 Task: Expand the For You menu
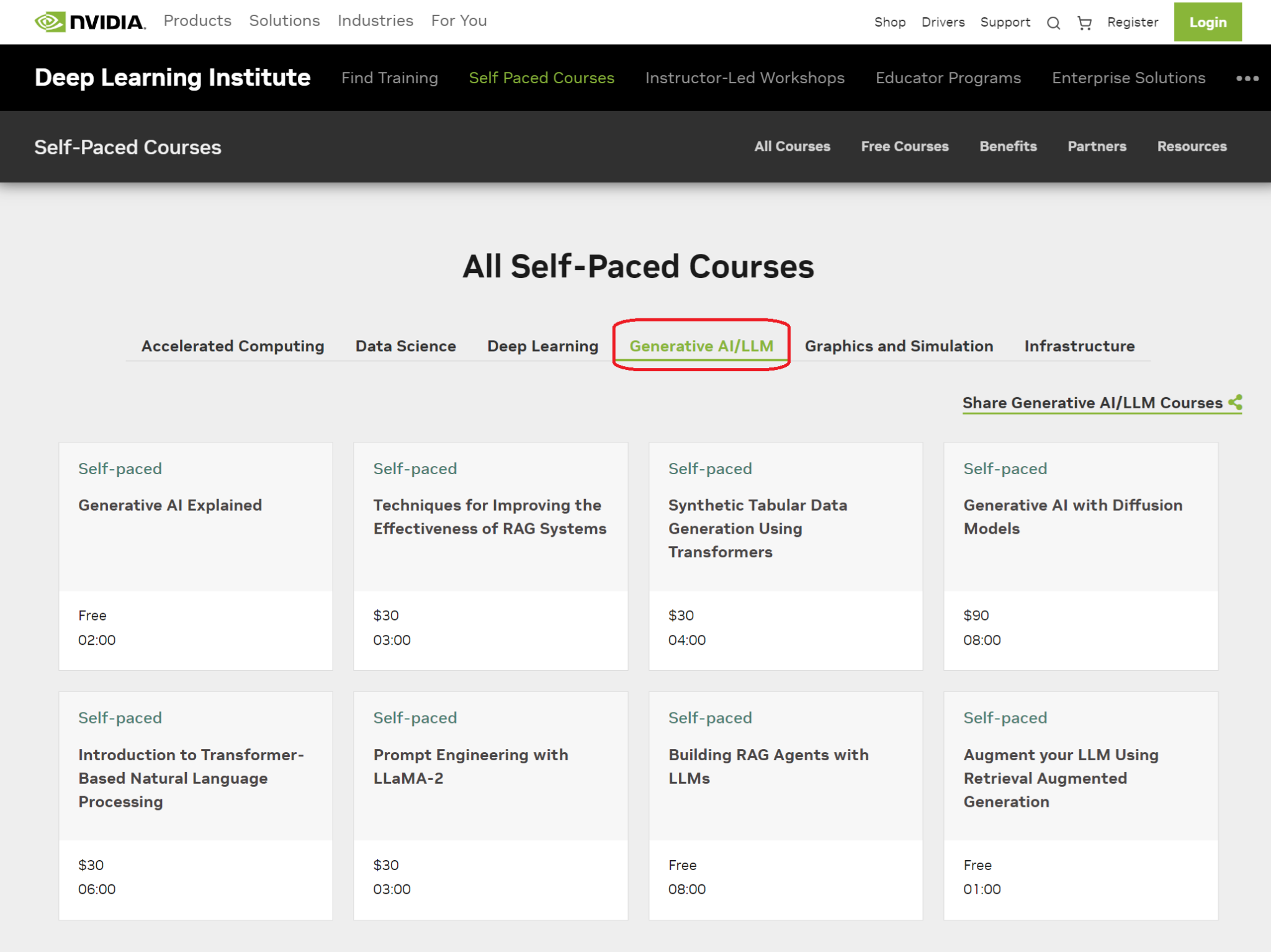pyautogui.click(x=458, y=20)
